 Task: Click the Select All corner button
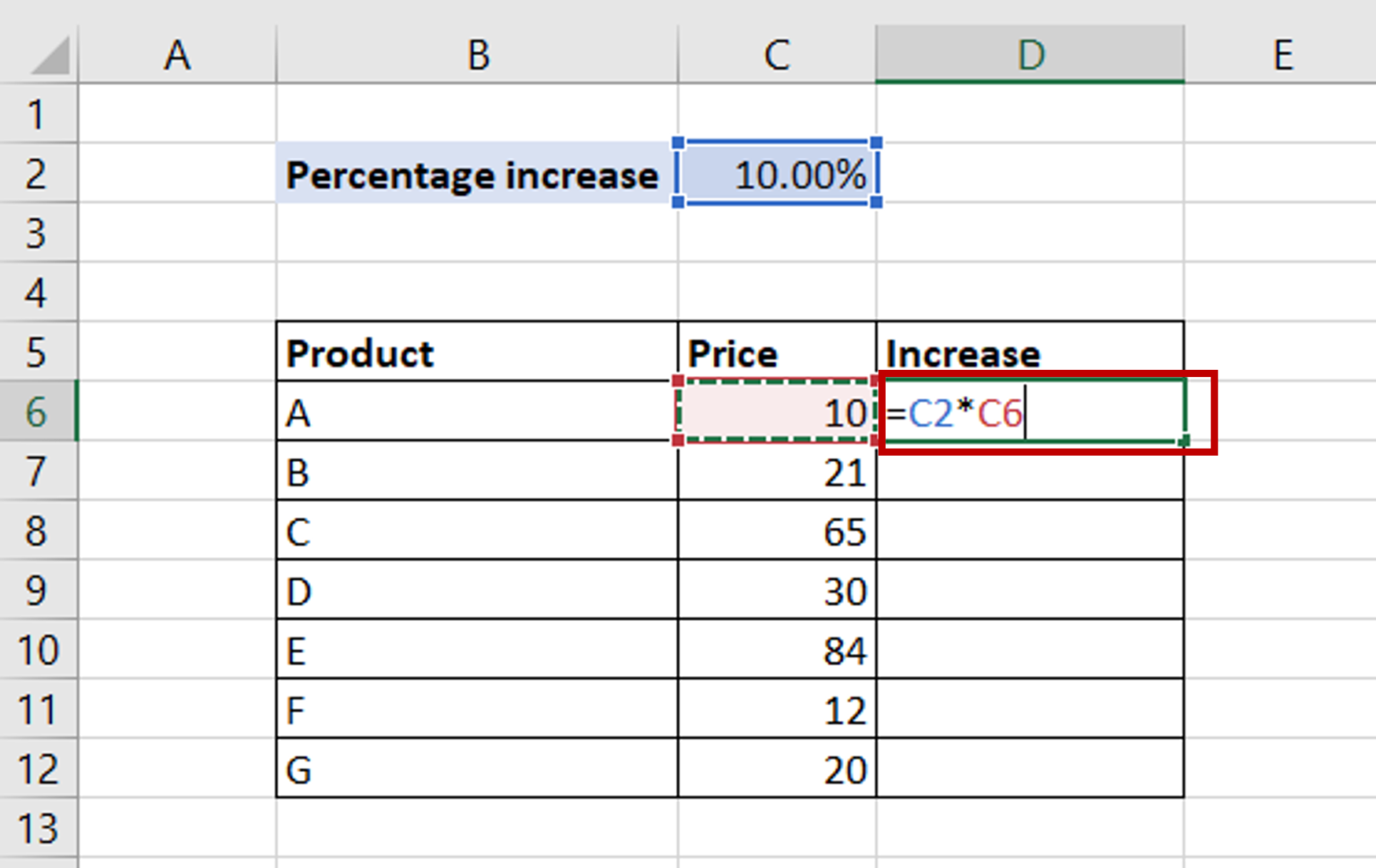tap(38, 56)
